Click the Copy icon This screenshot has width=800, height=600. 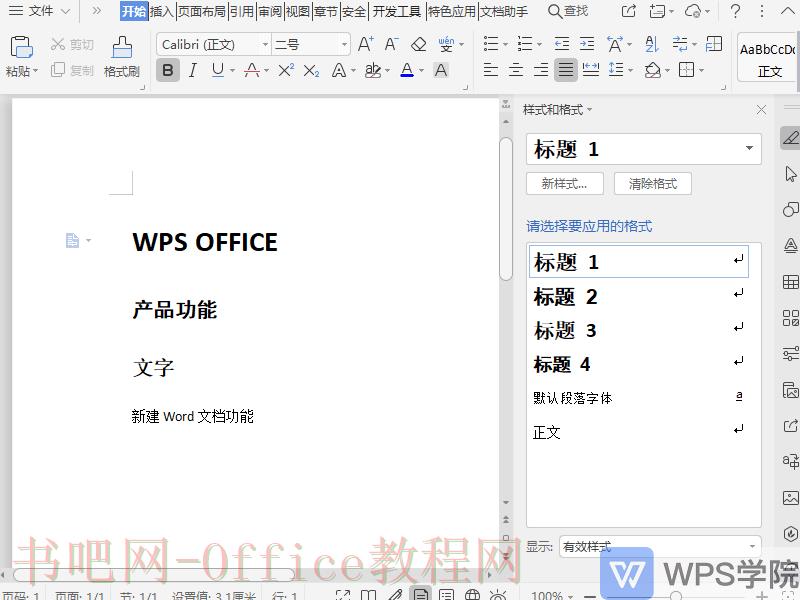[x=58, y=69]
